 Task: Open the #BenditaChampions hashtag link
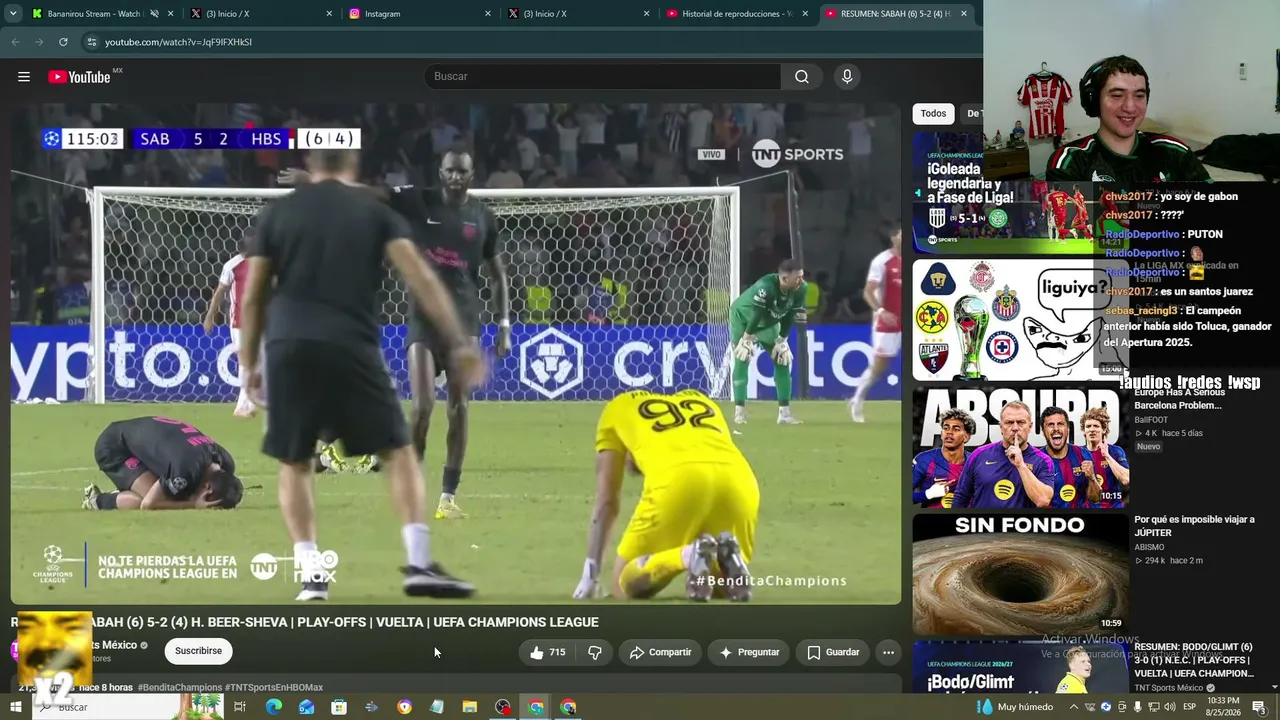(180, 688)
